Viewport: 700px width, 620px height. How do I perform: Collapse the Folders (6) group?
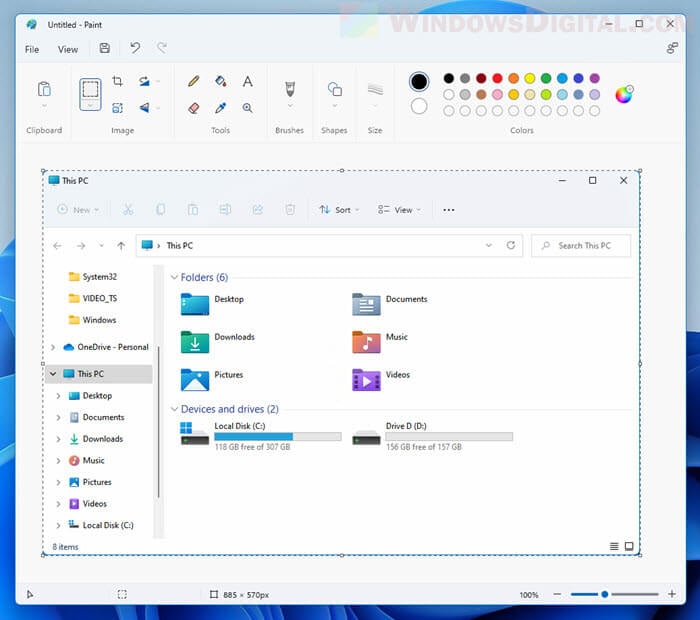174,277
